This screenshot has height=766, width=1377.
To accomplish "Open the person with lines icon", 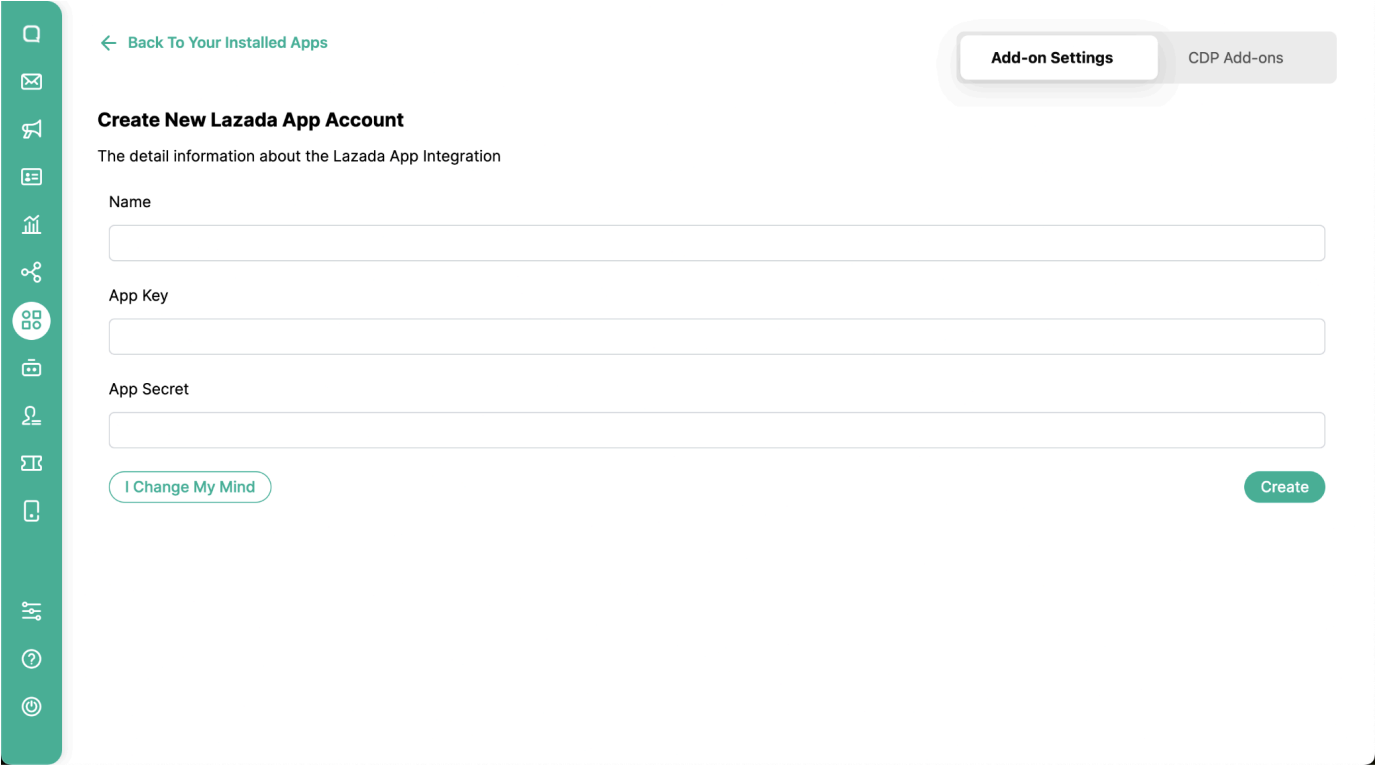I will coord(31,415).
